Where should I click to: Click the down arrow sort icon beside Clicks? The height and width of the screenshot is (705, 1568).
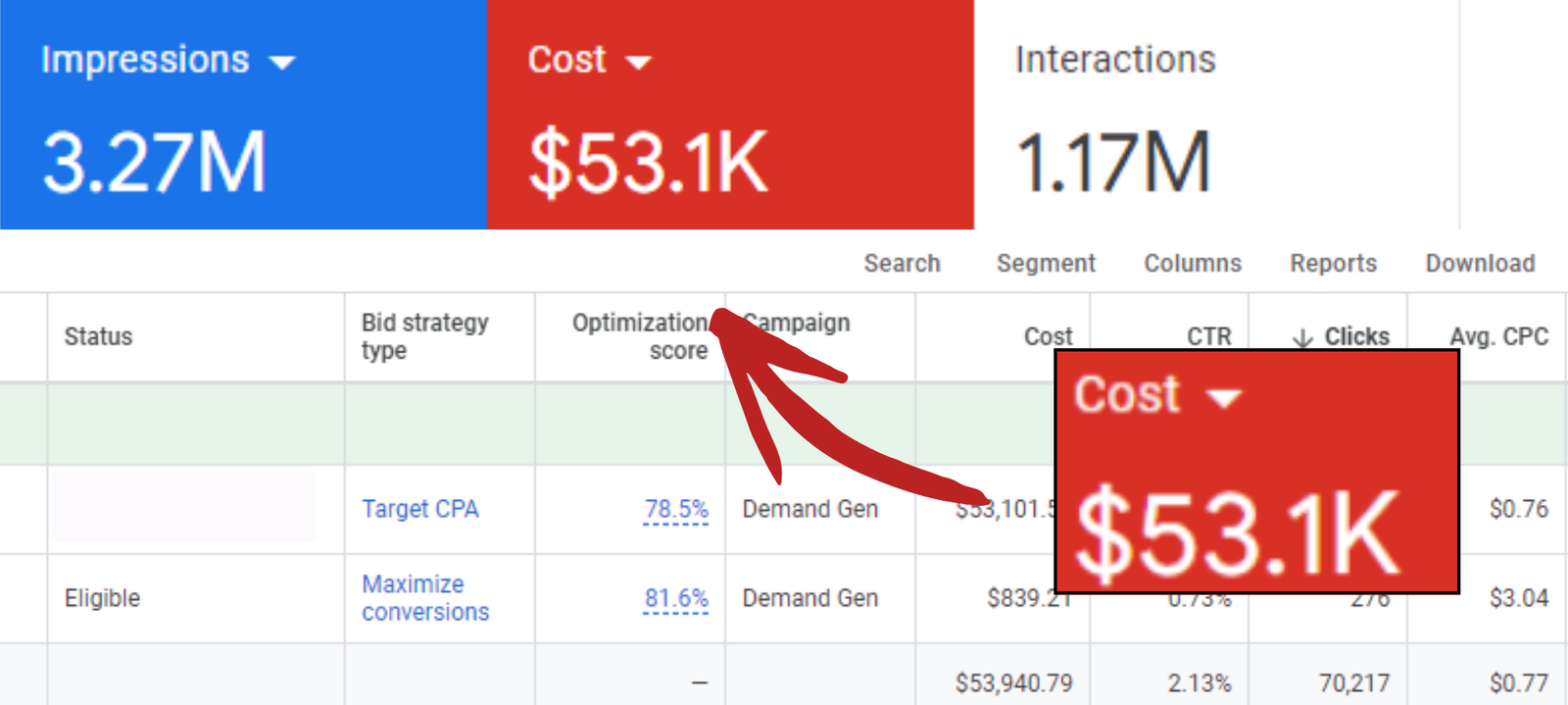pos(1302,337)
